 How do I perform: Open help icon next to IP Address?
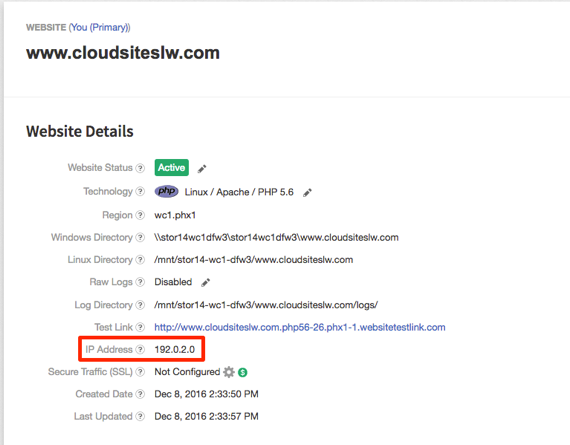(x=140, y=349)
